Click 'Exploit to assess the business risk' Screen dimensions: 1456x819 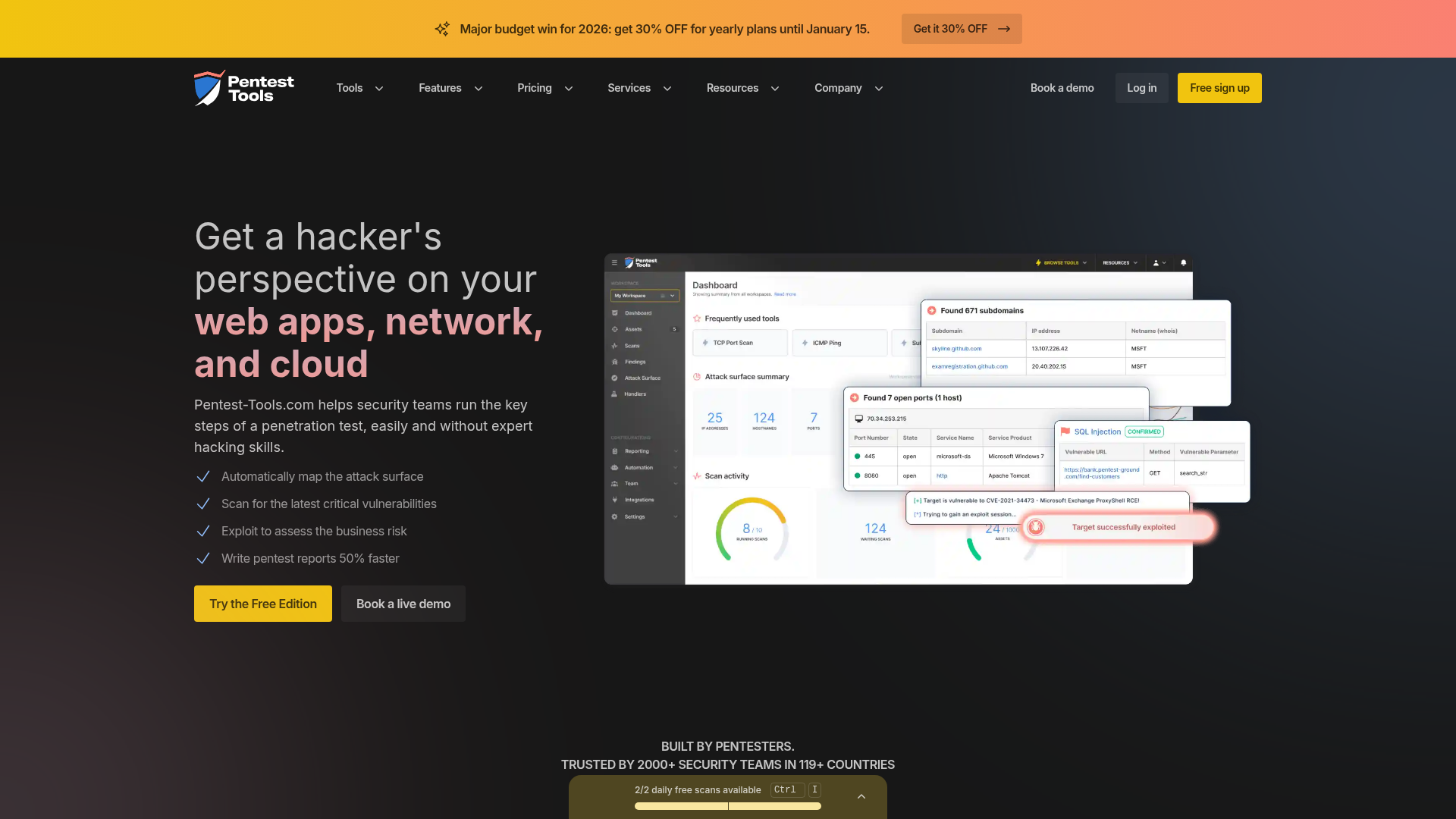tap(314, 531)
